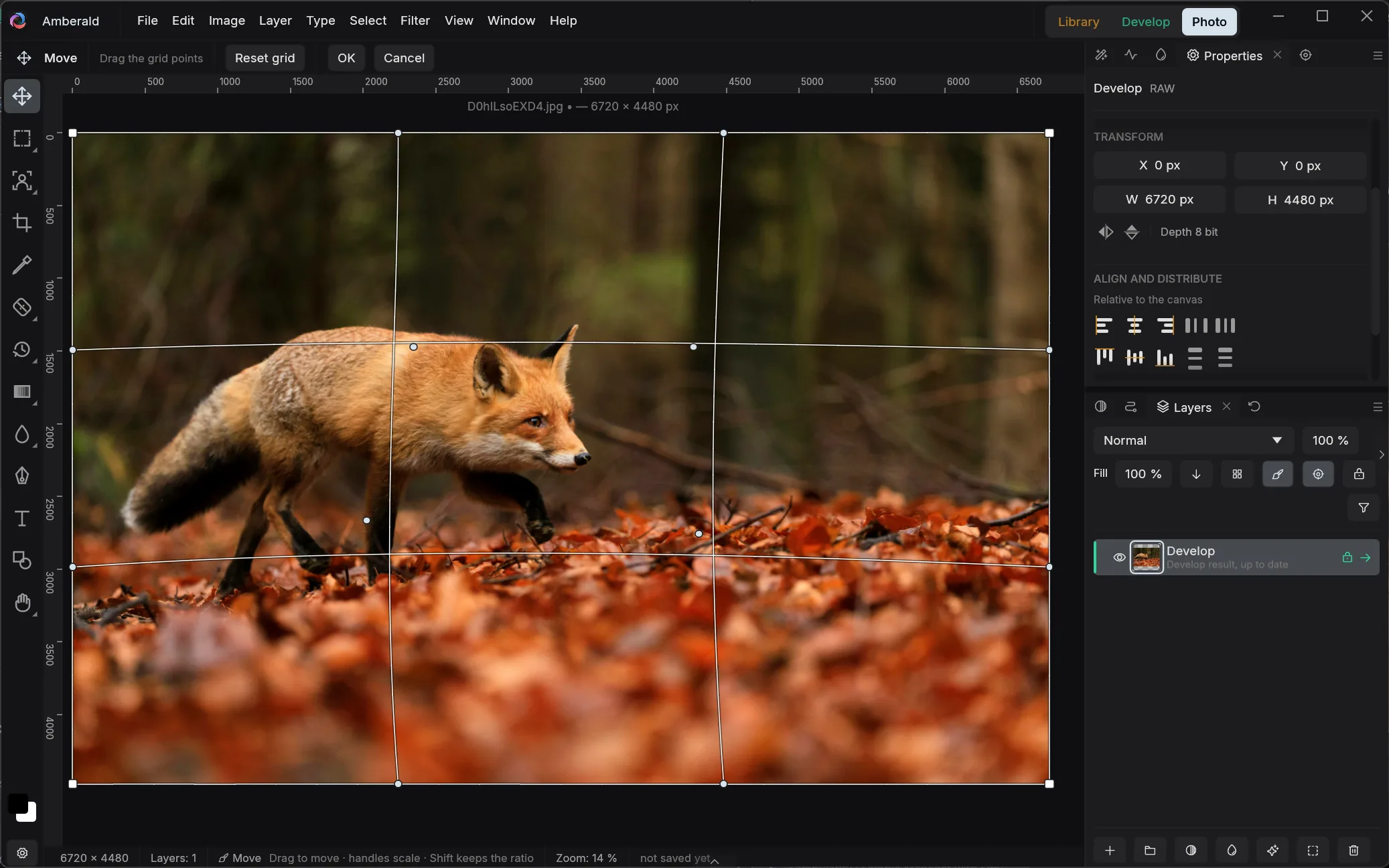Choose the Shapes tool
This screenshot has width=1389, height=868.
click(22, 561)
